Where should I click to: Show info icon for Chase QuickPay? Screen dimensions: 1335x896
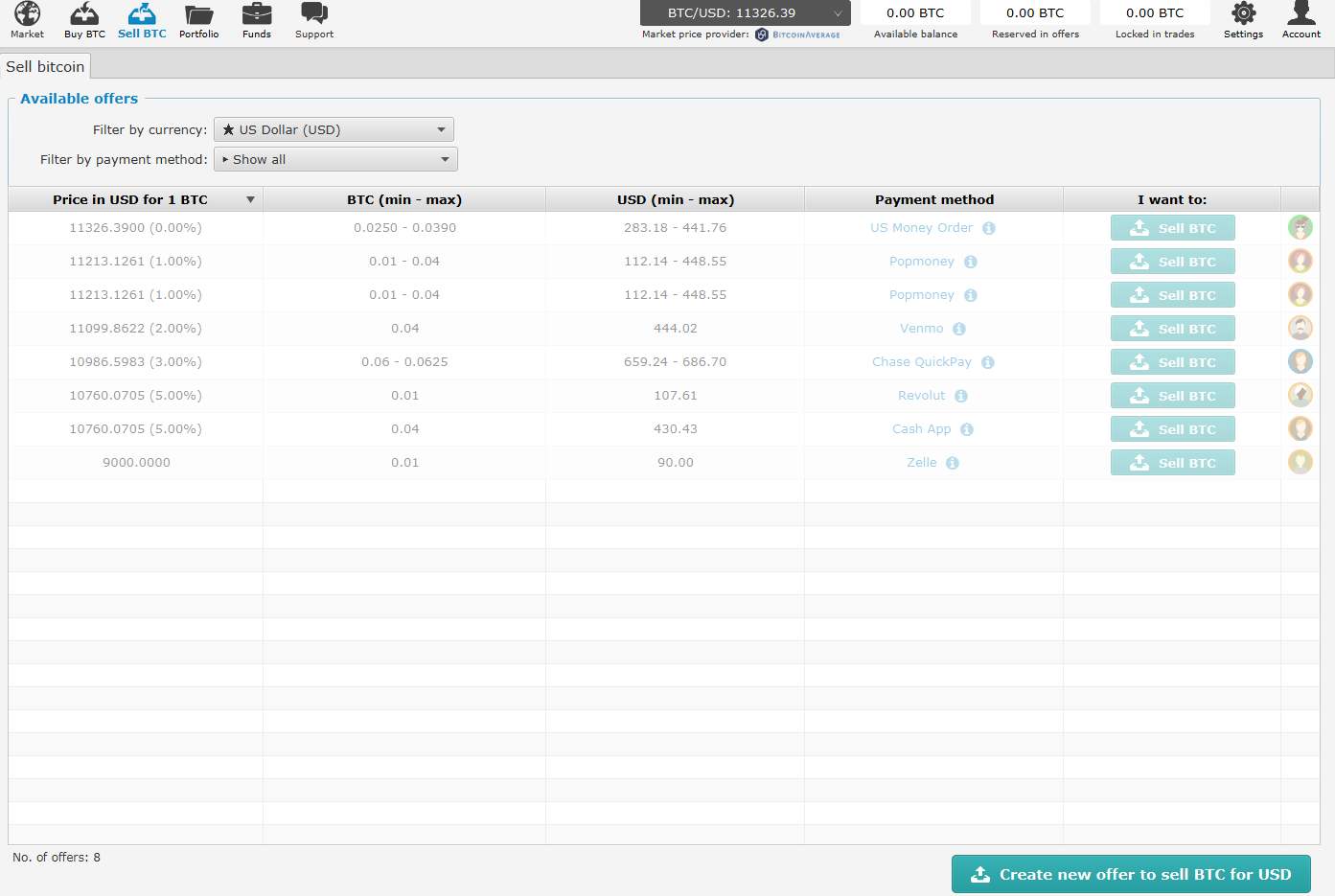[988, 362]
